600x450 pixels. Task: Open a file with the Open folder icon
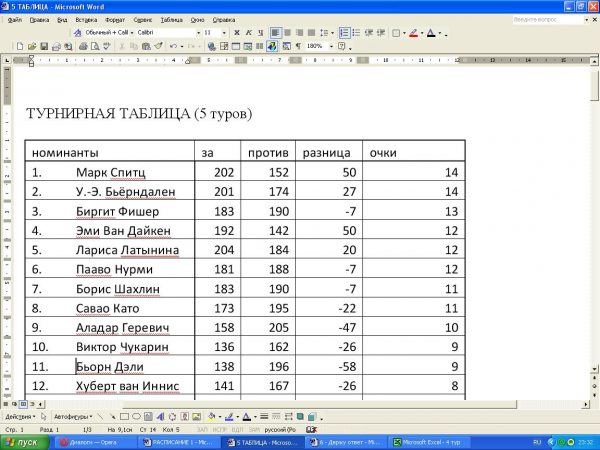pos(32,46)
